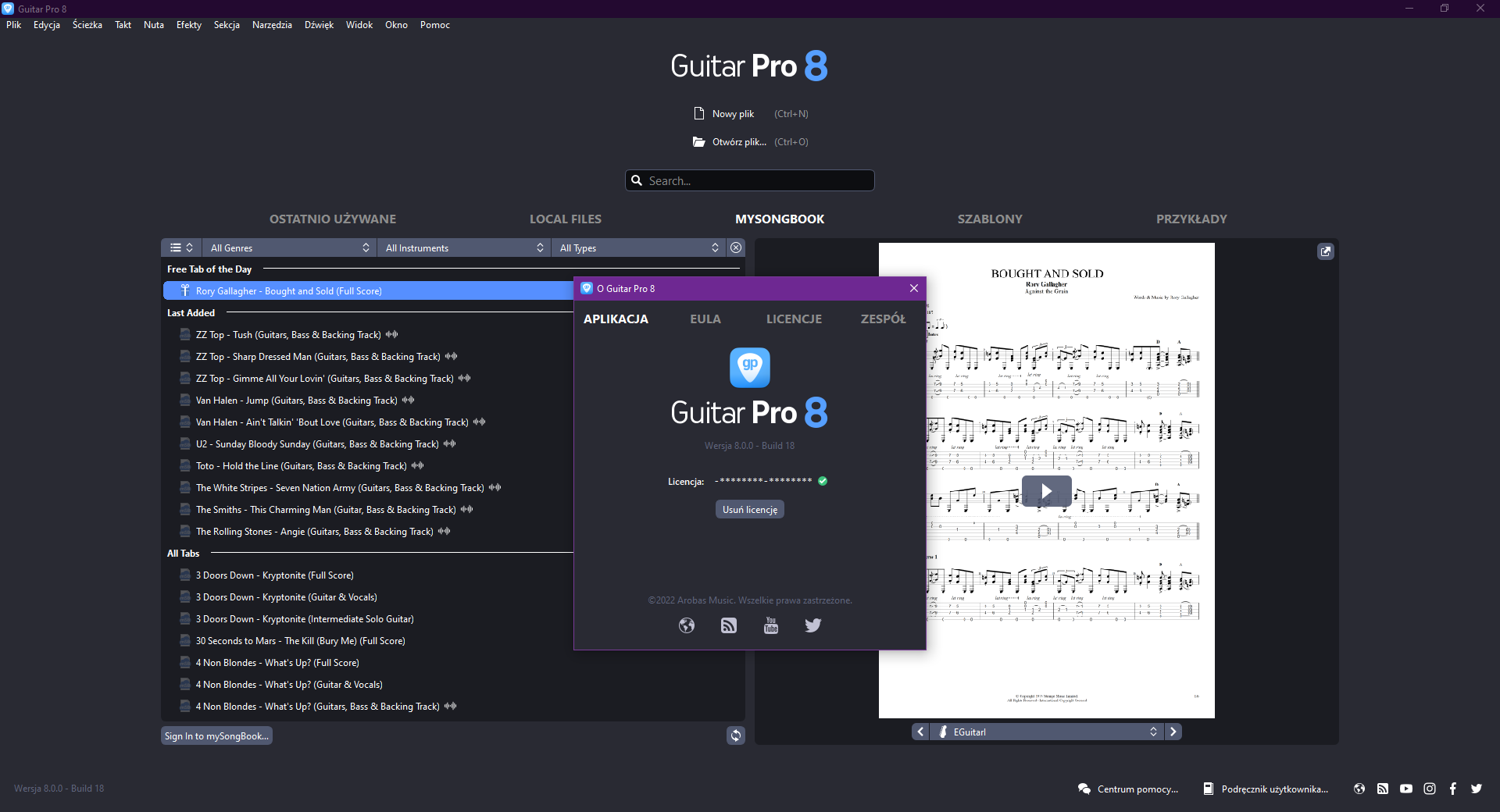Click Sign In to mySongBook button
Viewport: 1500px width, 812px height.
[x=216, y=735]
